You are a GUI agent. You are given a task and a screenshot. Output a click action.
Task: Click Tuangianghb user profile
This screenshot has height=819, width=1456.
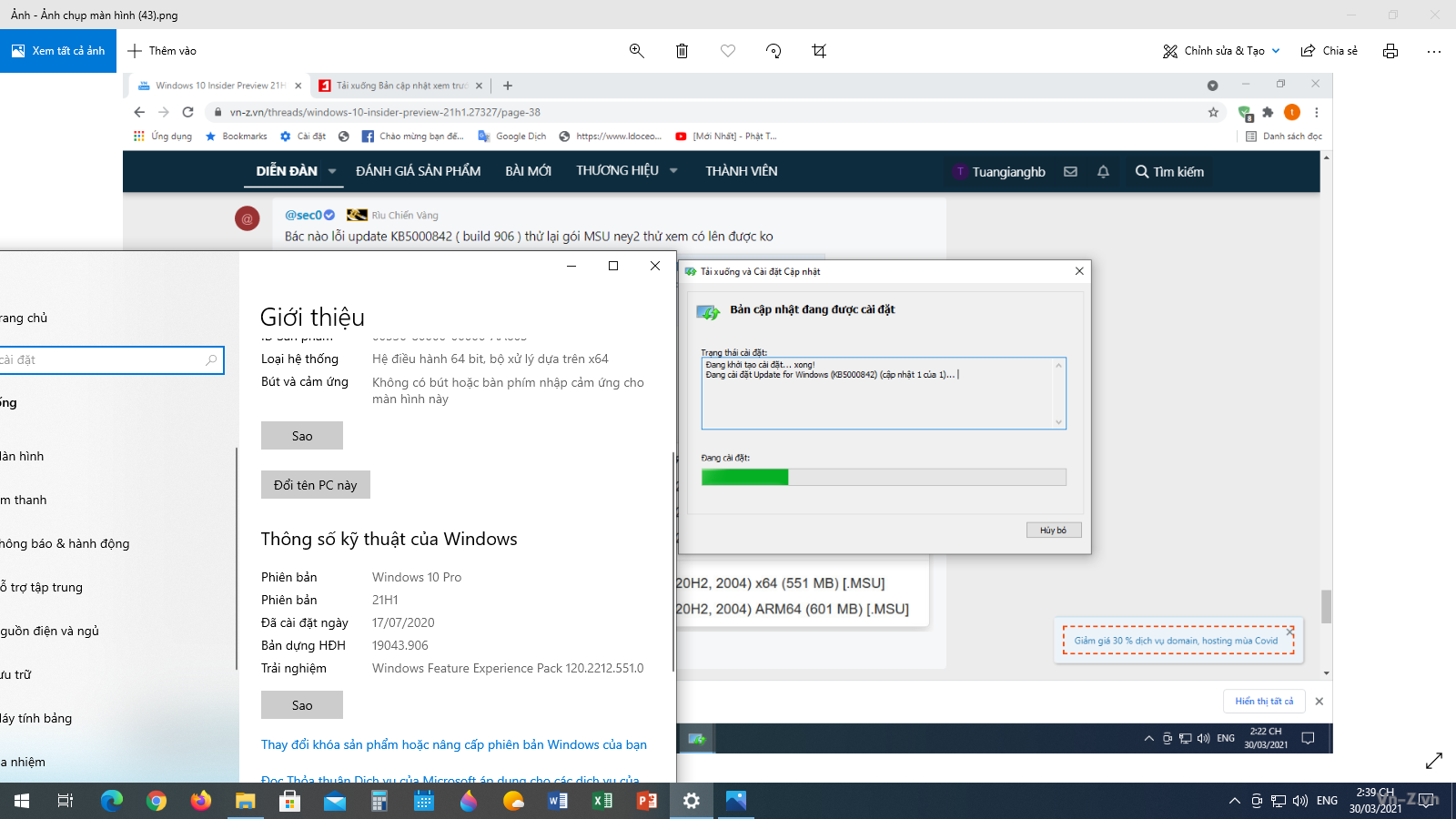(x=999, y=171)
